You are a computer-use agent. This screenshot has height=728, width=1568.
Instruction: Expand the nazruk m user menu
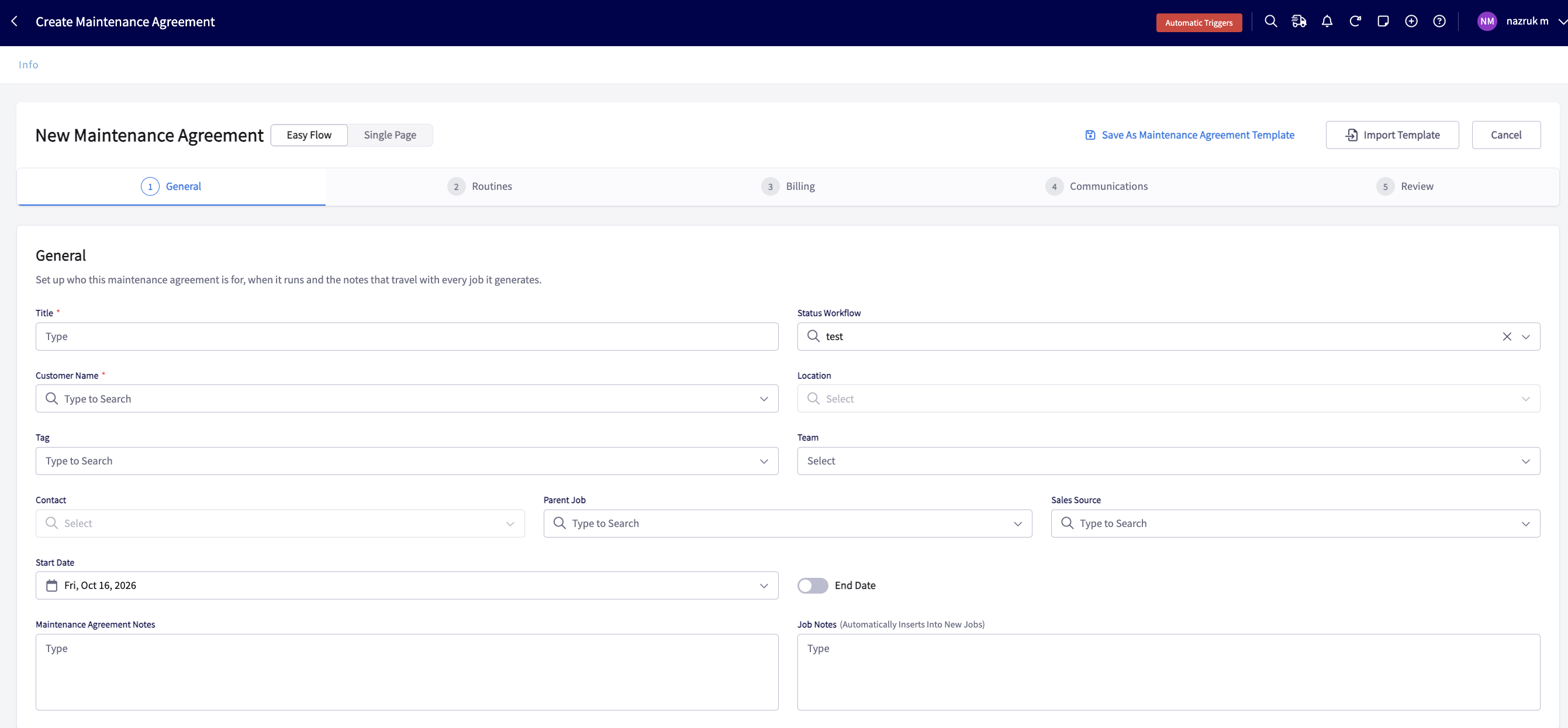[x=1562, y=21]
